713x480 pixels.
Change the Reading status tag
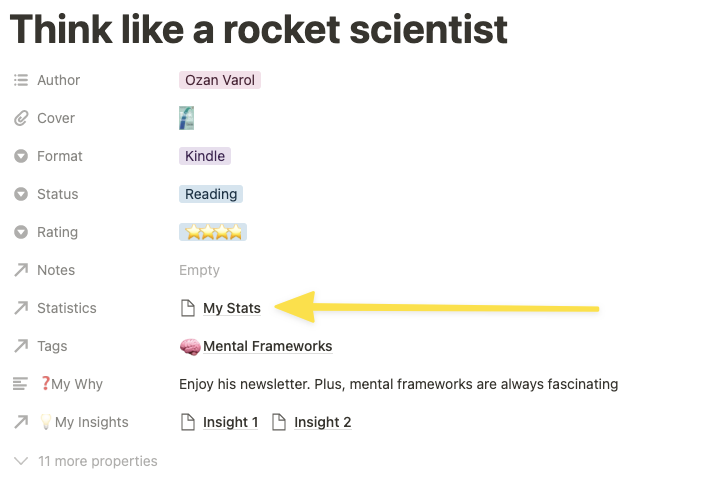pos(211,194)
